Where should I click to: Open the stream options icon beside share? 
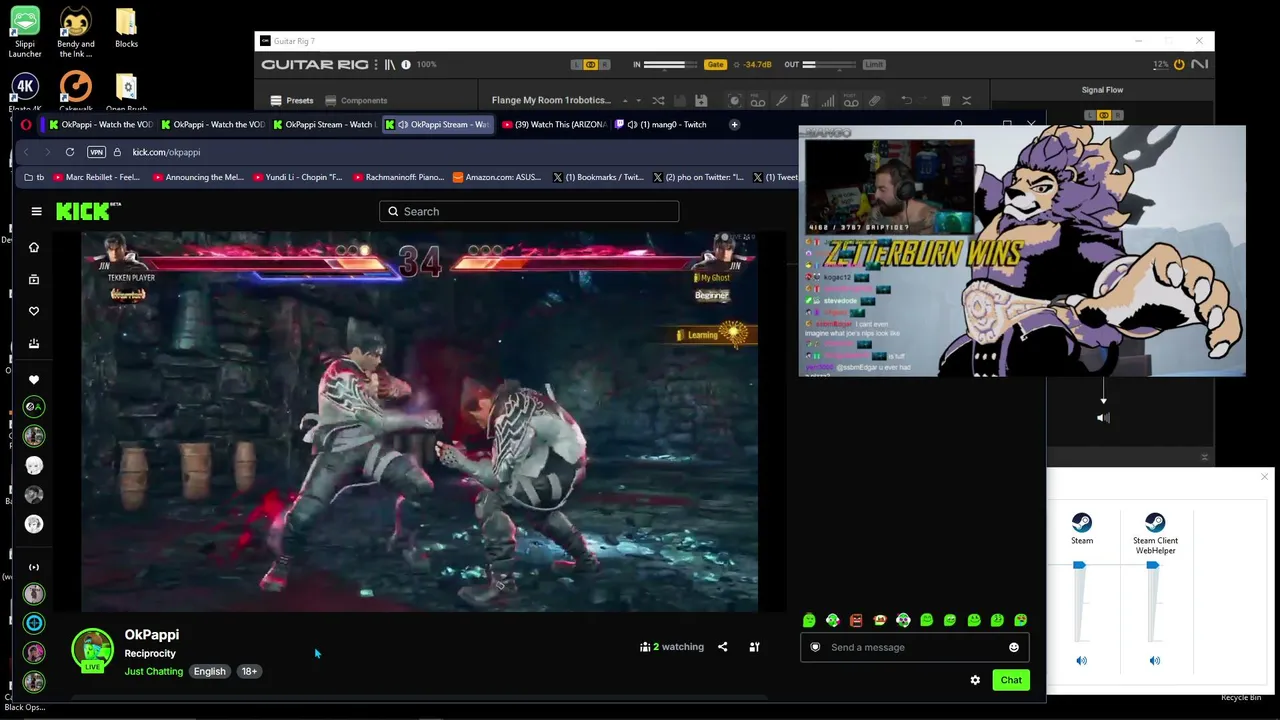(x=754, y=647)
